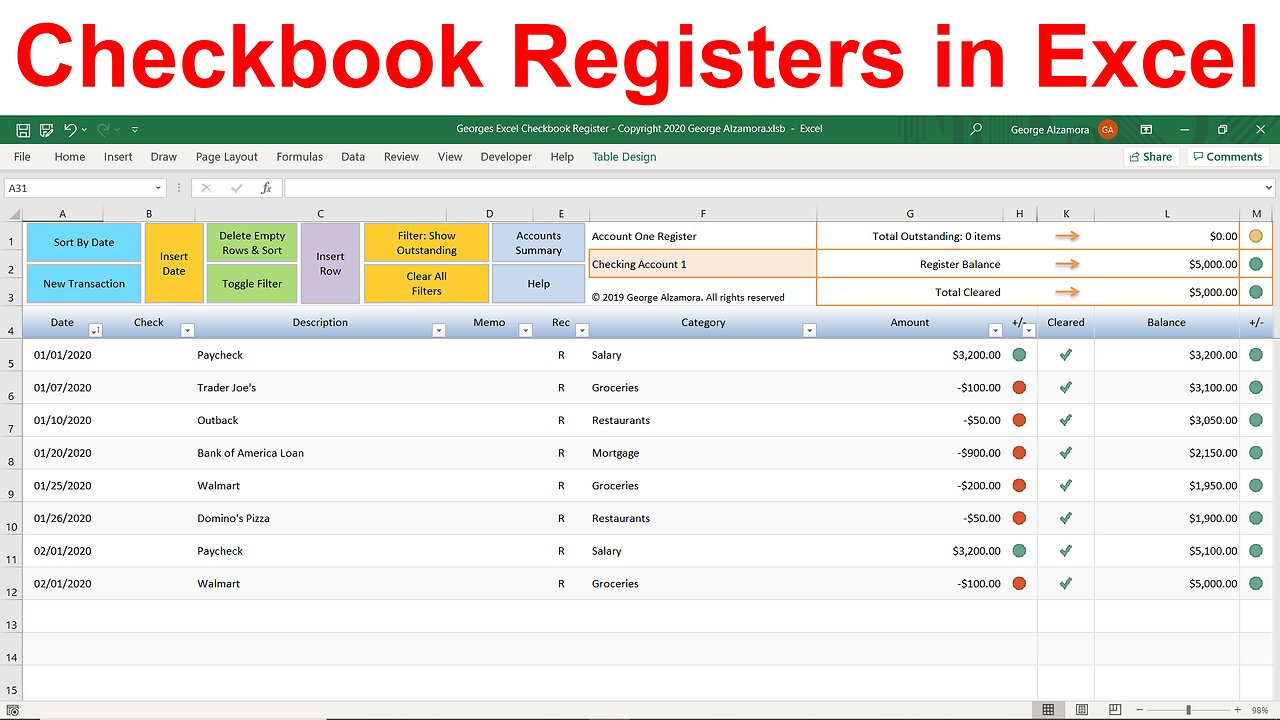
Task: Open the Undo history dropdown arrow
Action: (84, 130)
